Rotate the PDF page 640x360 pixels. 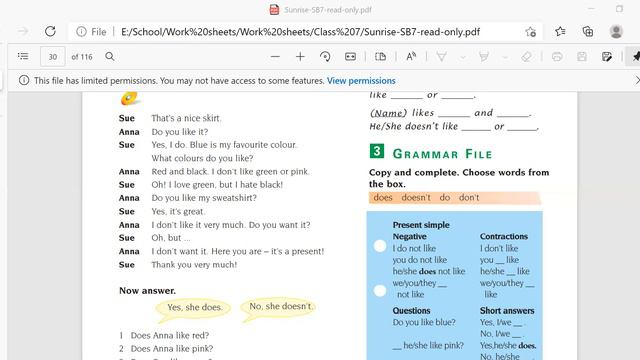point(325,57)
